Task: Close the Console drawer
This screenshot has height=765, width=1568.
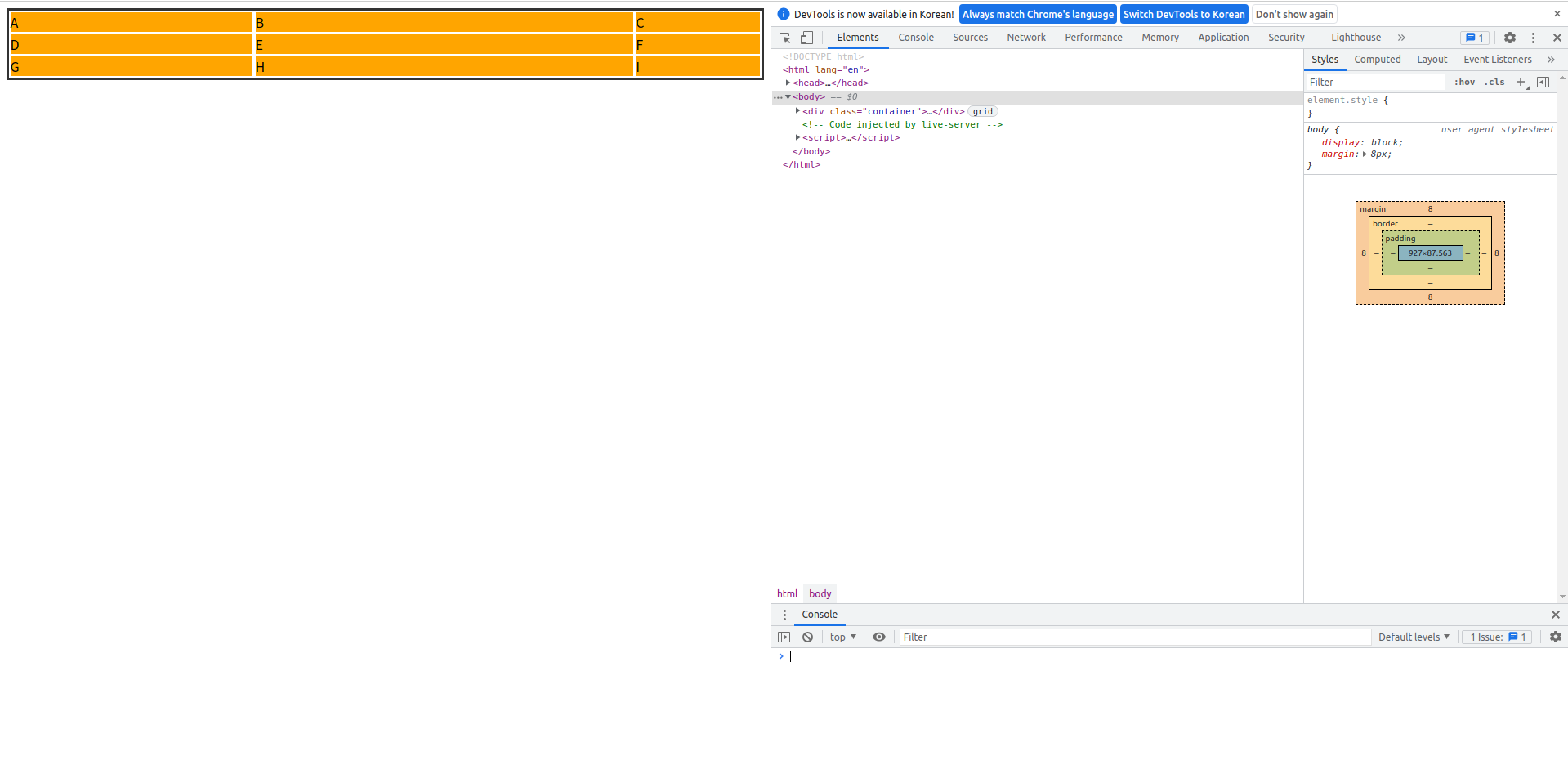Action: 1556,615
